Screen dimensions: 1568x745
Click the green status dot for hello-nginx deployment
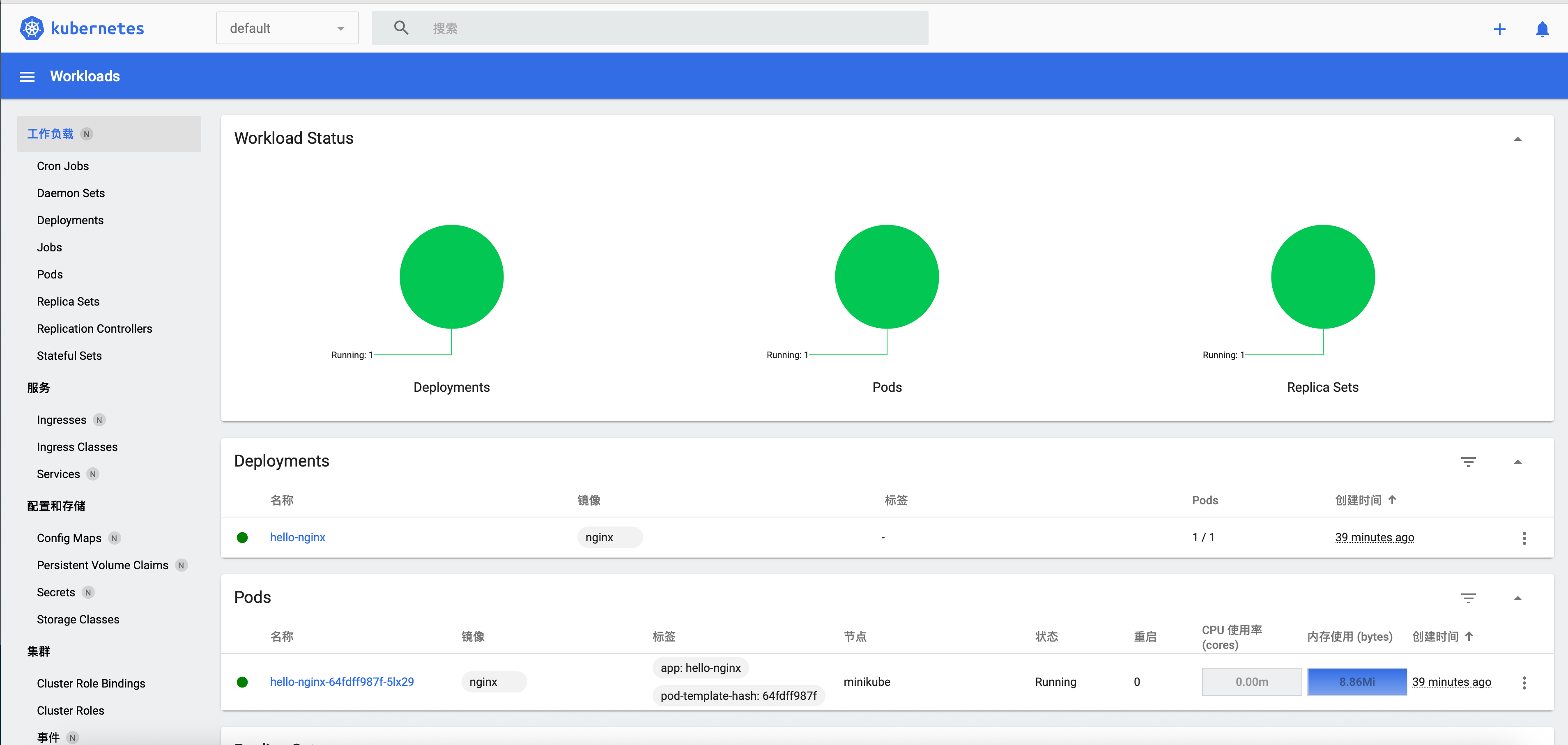point(242,538)
